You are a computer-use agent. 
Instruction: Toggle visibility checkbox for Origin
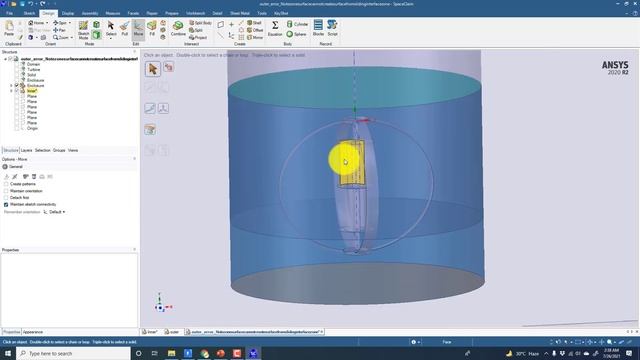click(x=17, y=128)
